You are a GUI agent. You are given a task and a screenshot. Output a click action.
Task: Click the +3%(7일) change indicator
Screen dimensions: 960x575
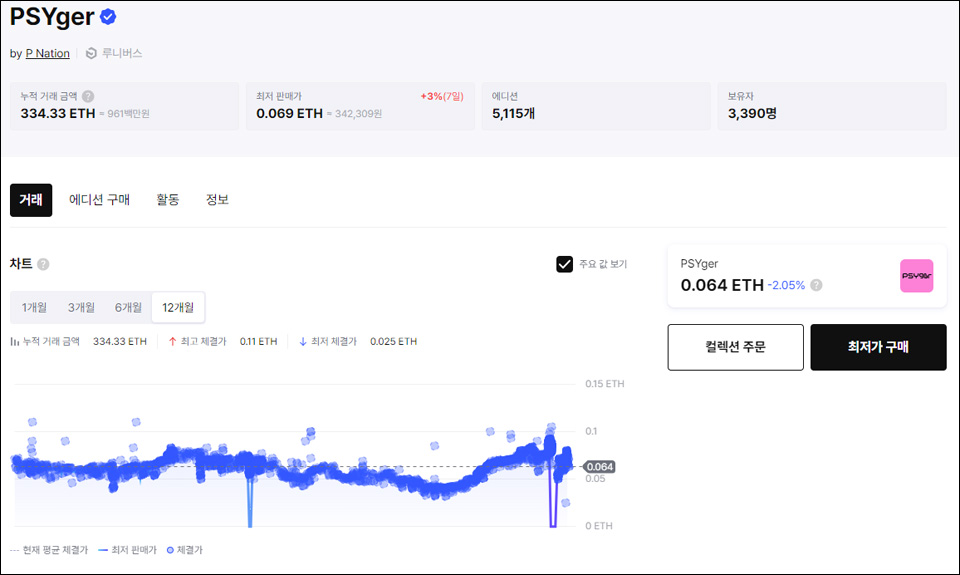[442, 96]
